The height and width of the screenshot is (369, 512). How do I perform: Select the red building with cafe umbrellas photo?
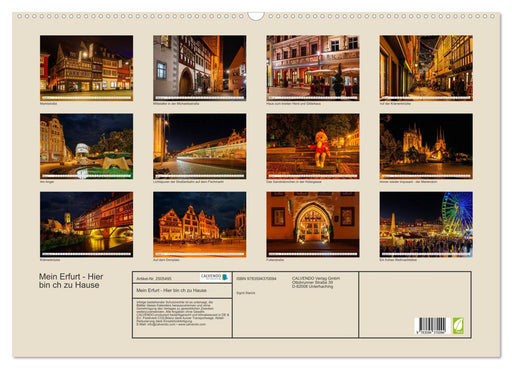(x=313, y=68)
